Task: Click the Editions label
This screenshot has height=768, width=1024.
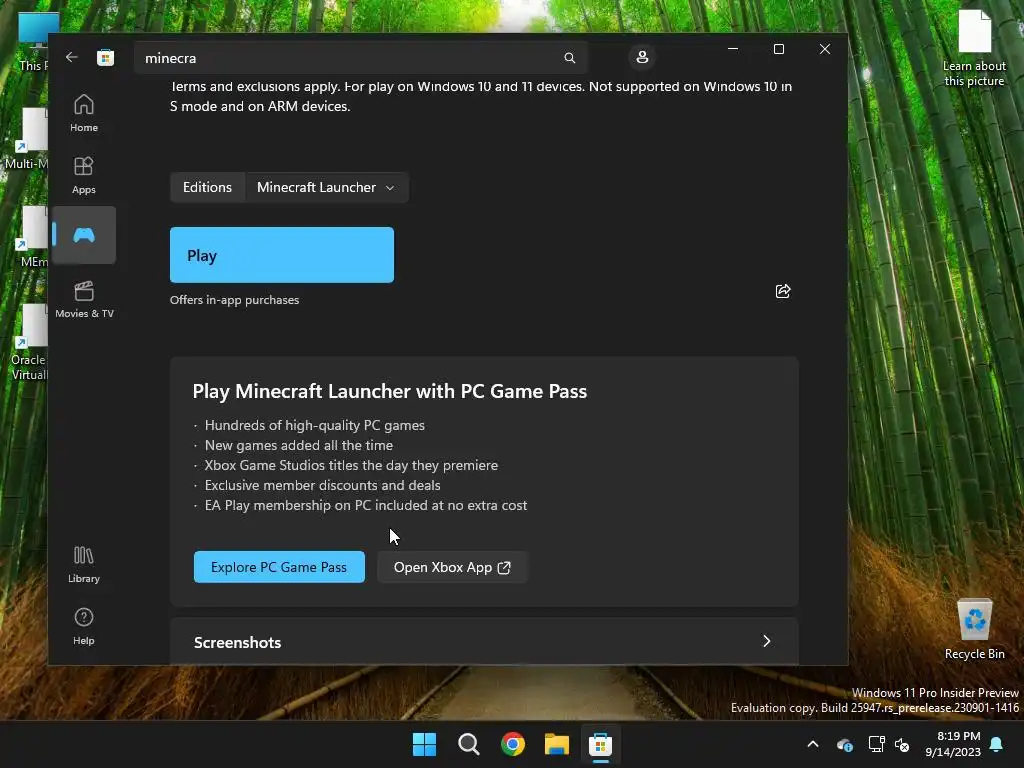Action: (207, 187)
